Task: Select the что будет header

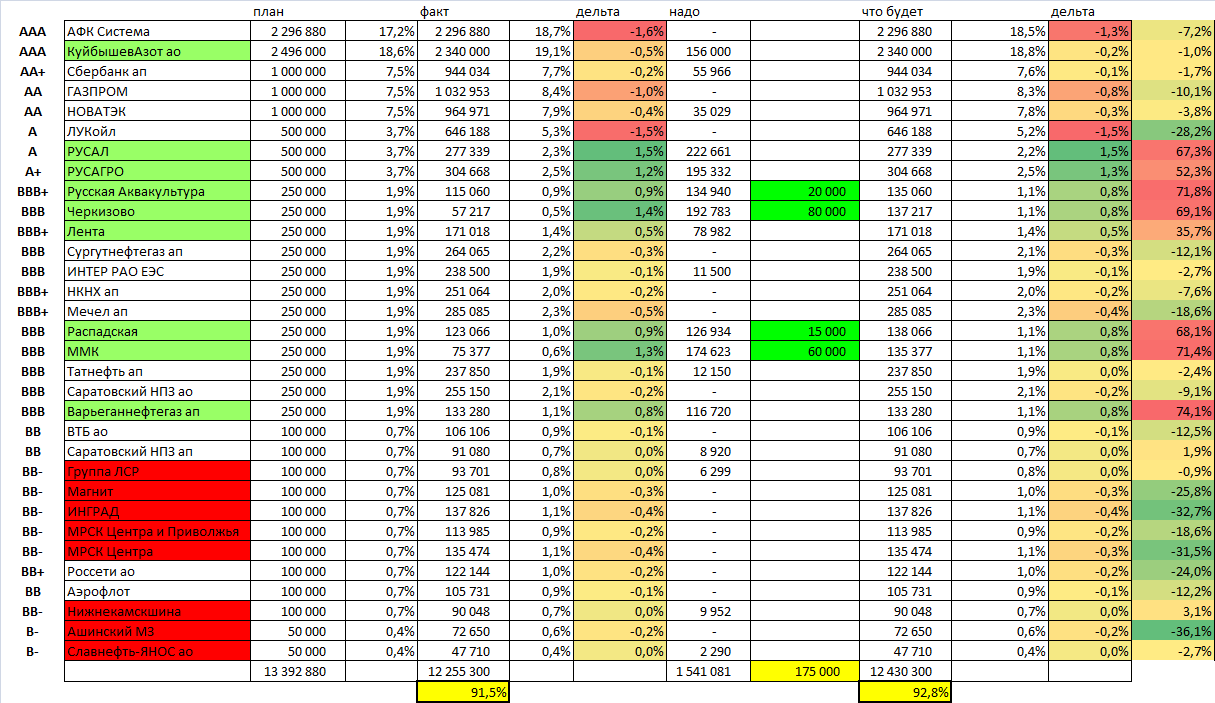Action: pyautogui.click(x=893, y=11)
